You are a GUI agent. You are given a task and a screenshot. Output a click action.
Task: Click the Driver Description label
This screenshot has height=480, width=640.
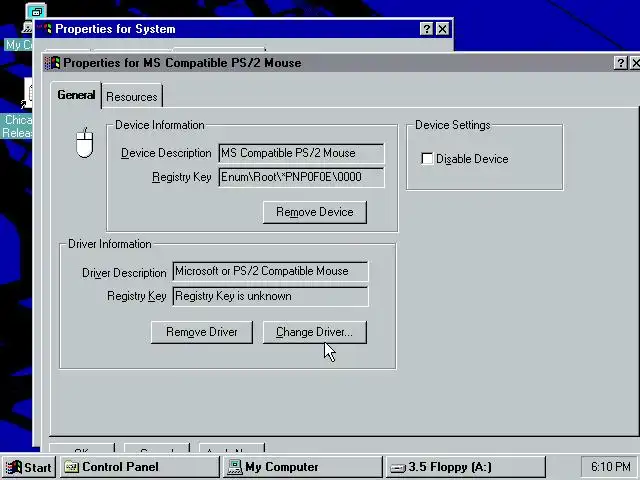[124, 273]
